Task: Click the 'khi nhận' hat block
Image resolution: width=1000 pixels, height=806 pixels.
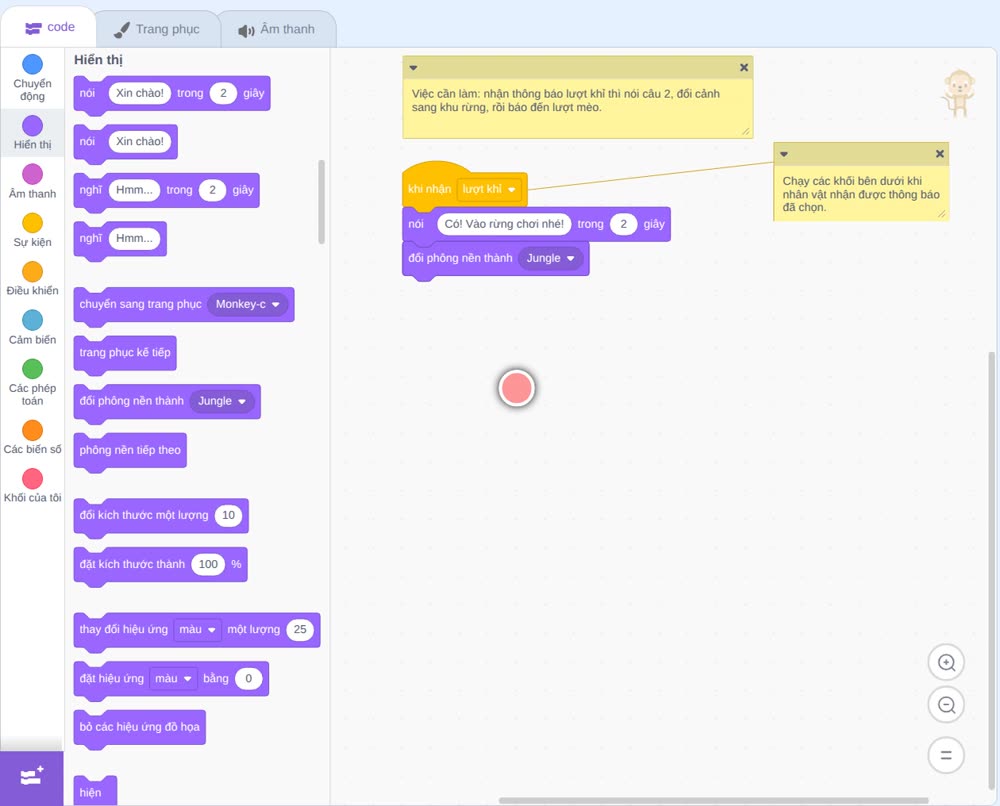Action: click(429, 189)
